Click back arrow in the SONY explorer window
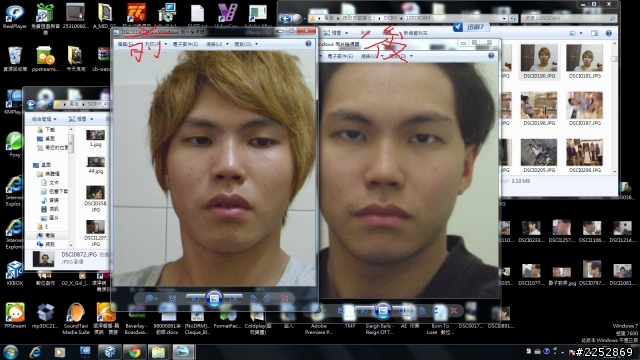This screenshot has width=640, height=360. tap(31, 104)
